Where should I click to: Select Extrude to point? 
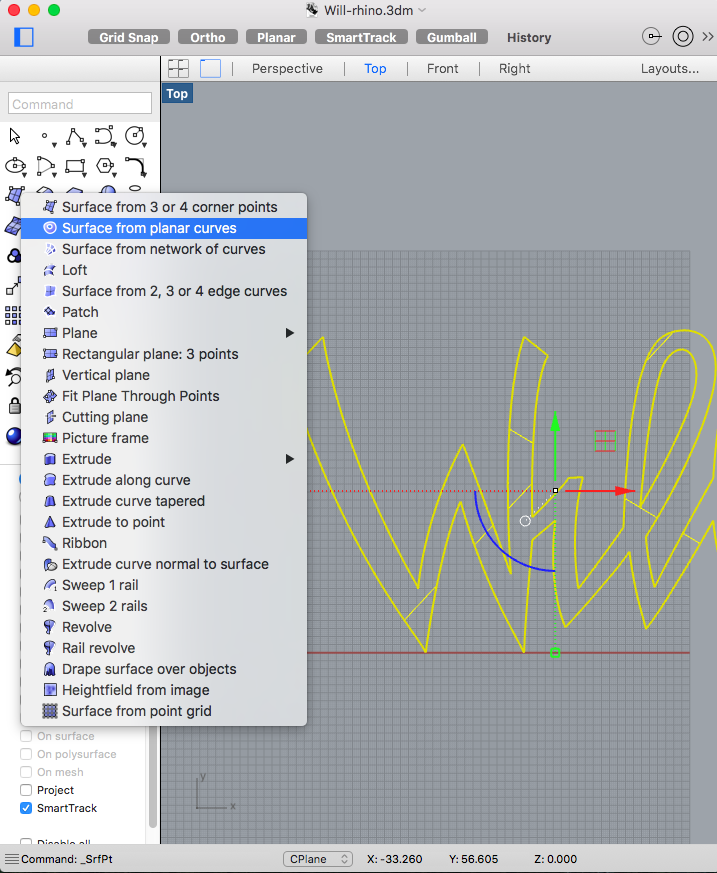pyautogui.click(x=164, y=522)
